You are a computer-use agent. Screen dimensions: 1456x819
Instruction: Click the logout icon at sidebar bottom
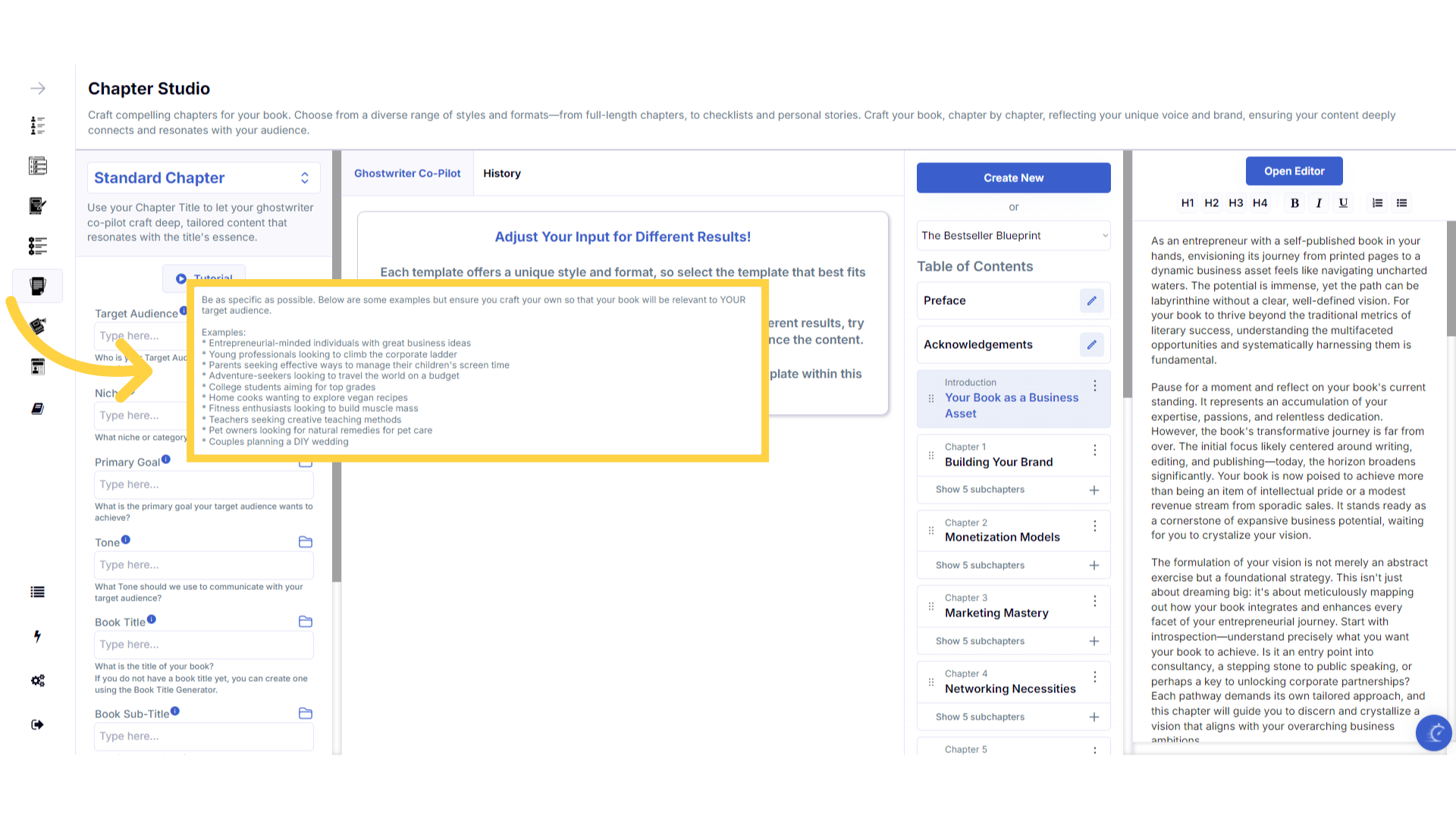point(37,724)
